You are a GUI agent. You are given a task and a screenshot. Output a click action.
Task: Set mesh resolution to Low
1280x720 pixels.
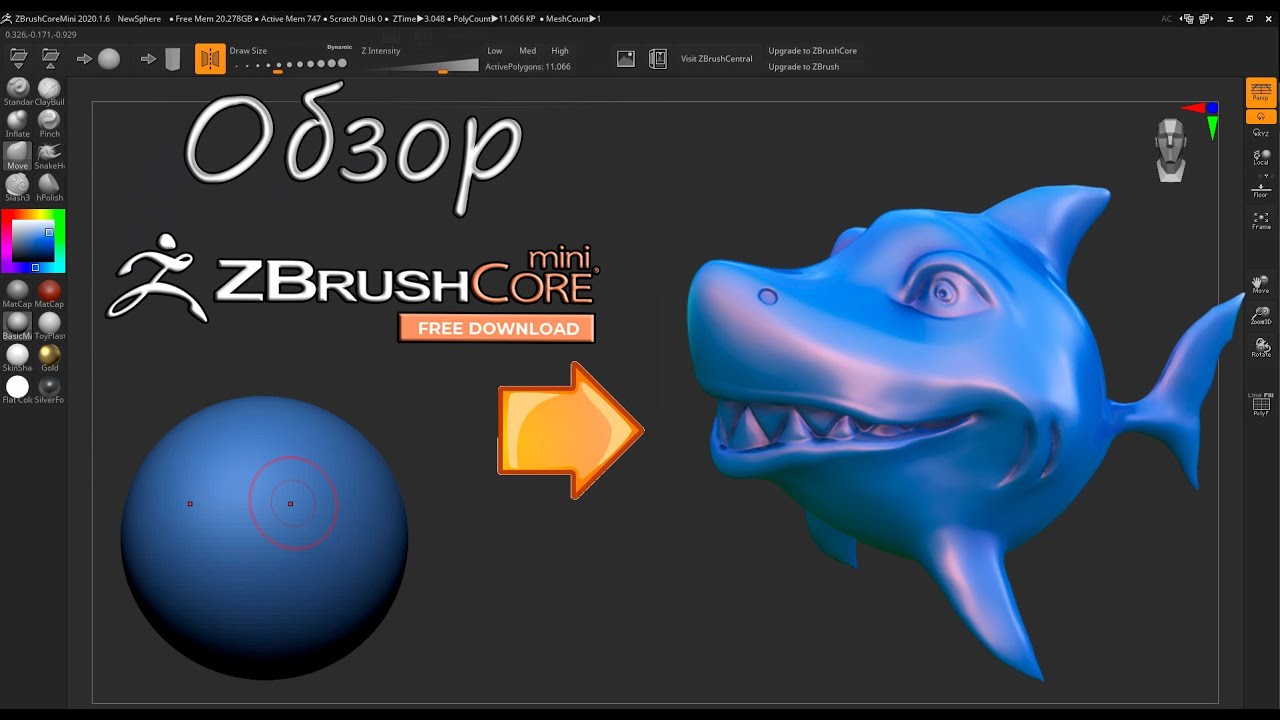(495, 51)
